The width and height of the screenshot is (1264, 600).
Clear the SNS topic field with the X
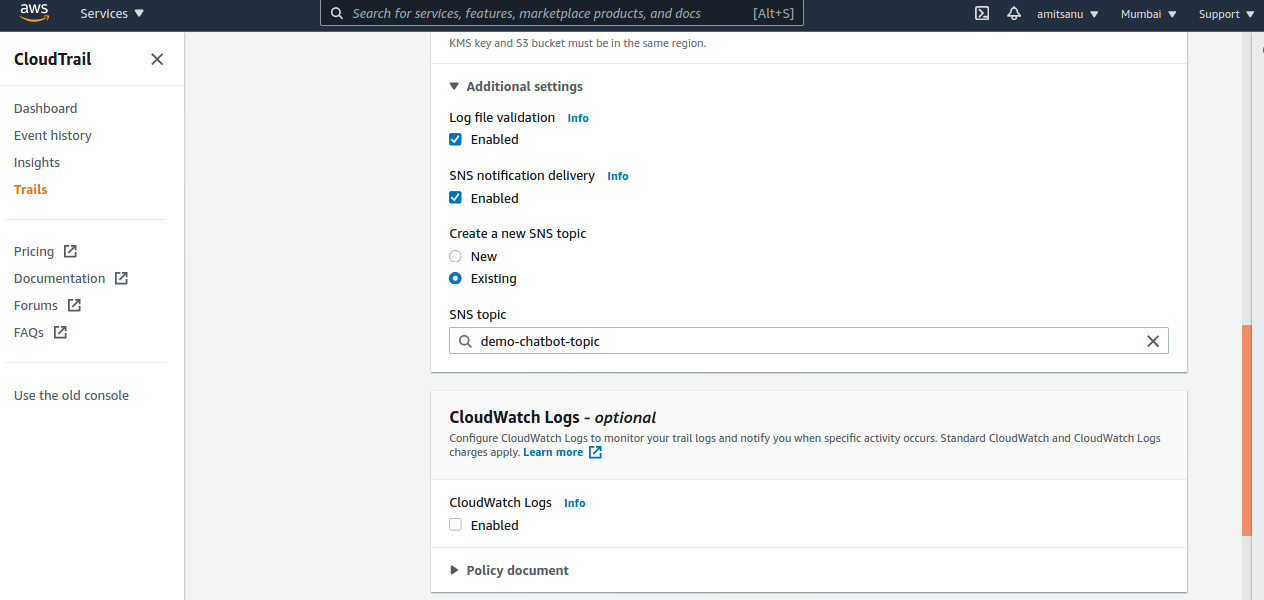1153,341
